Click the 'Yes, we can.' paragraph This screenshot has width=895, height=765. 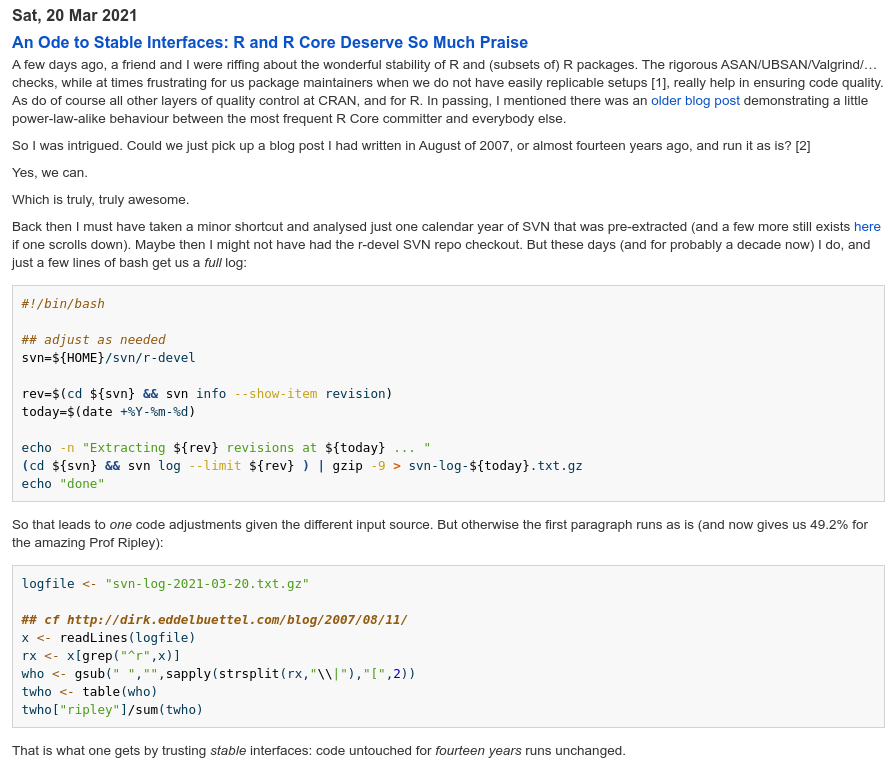[50, 173]
